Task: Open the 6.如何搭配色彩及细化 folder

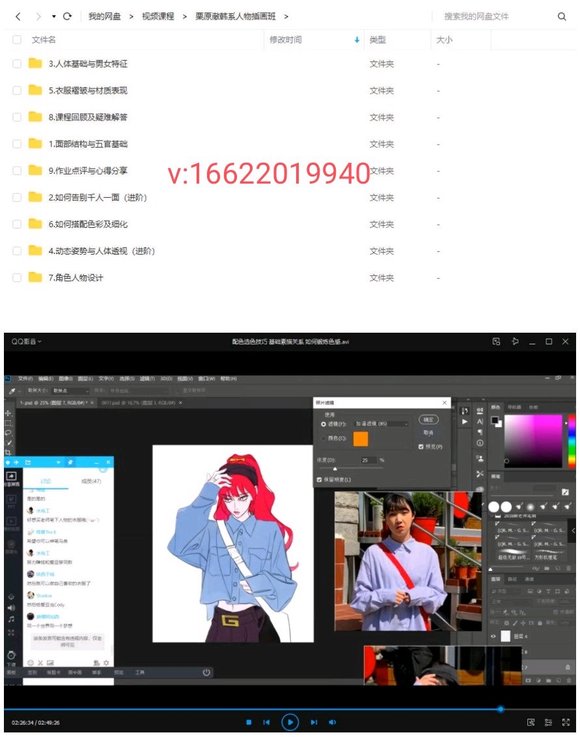Action: click(x=88, y=224)
